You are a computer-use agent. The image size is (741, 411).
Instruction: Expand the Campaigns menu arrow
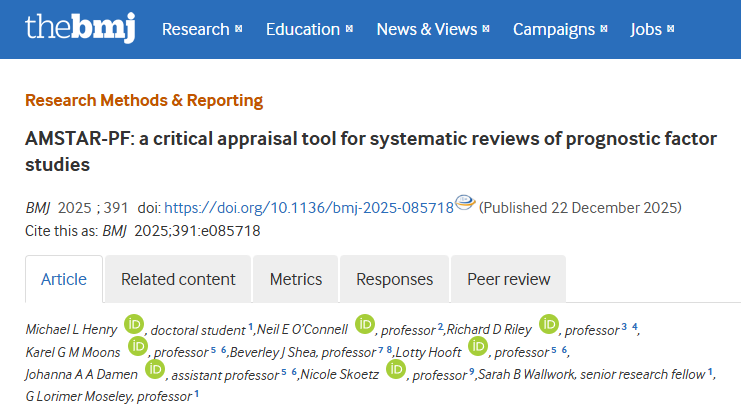point(603,29)
